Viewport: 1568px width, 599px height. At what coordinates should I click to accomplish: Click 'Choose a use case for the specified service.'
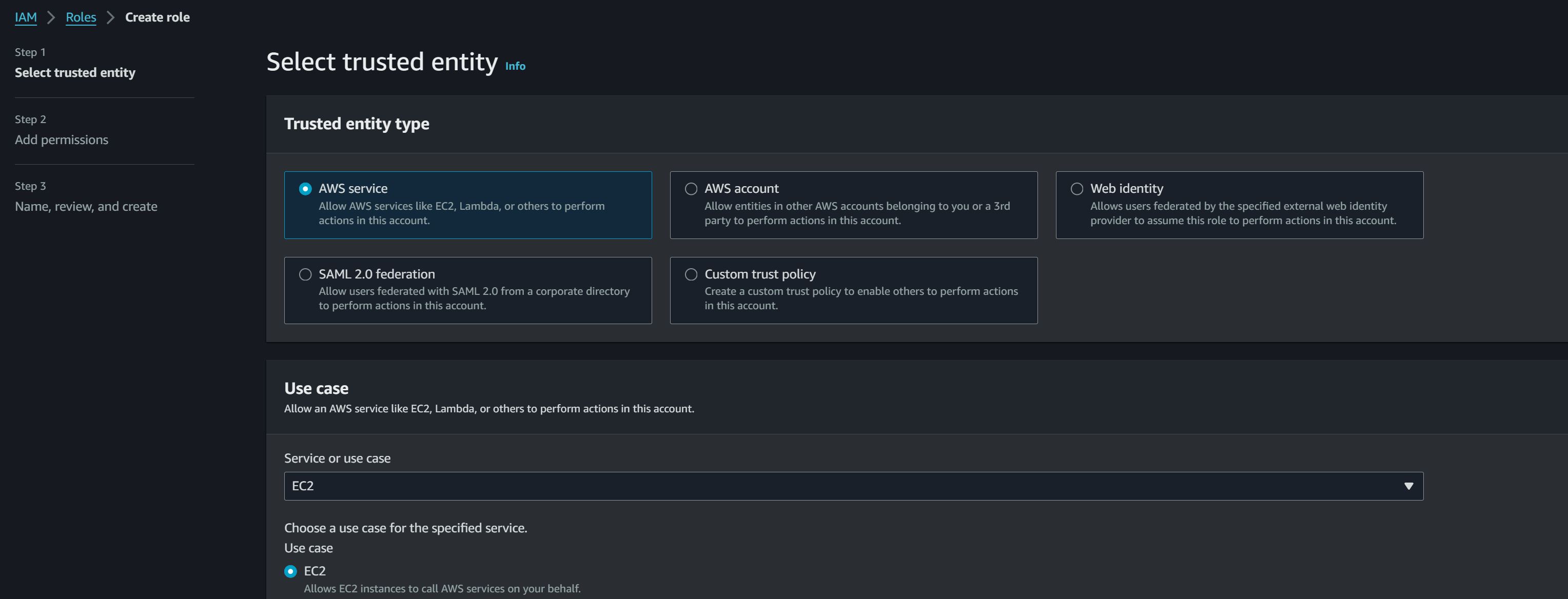tap(405, 528)
